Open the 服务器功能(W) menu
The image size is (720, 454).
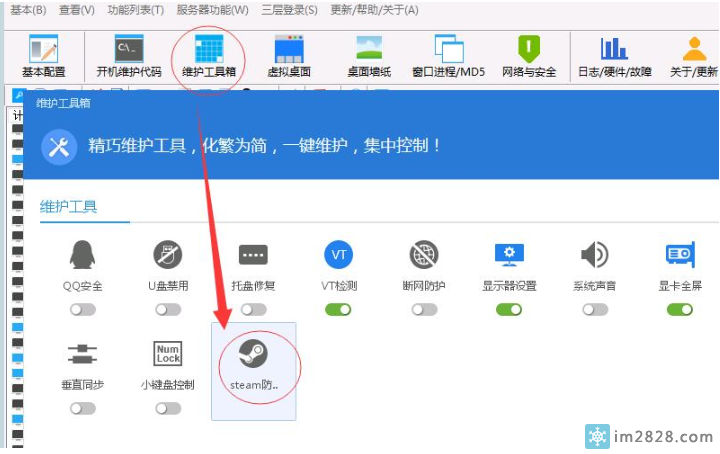click(212, 10)
